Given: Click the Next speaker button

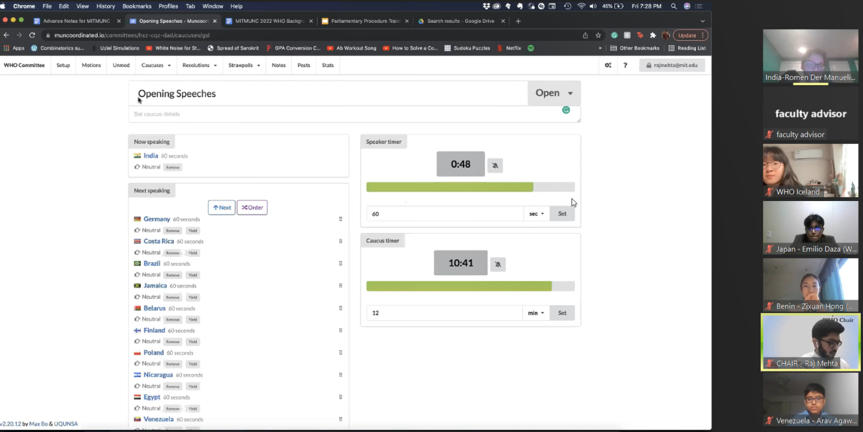Looking at the screenshot, I should coord(222,207).
